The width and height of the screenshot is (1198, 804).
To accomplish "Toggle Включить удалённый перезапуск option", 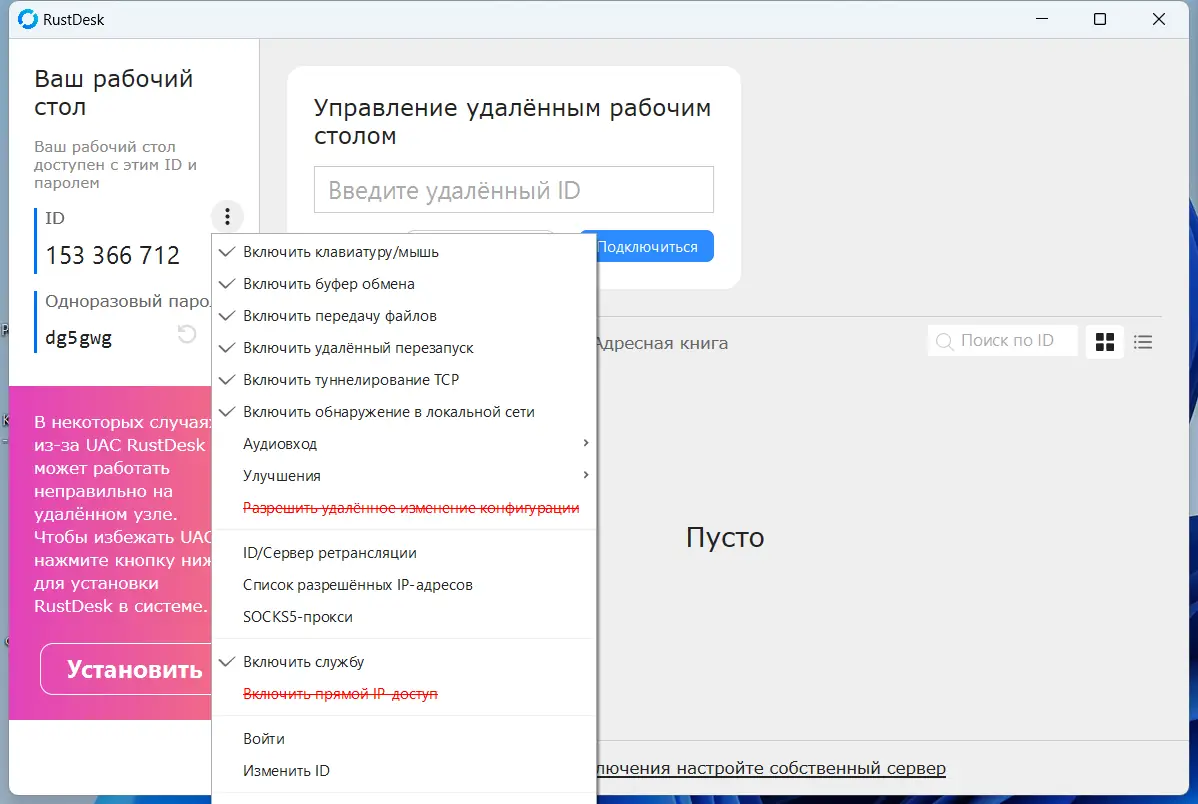I will (x=404, y=349).
